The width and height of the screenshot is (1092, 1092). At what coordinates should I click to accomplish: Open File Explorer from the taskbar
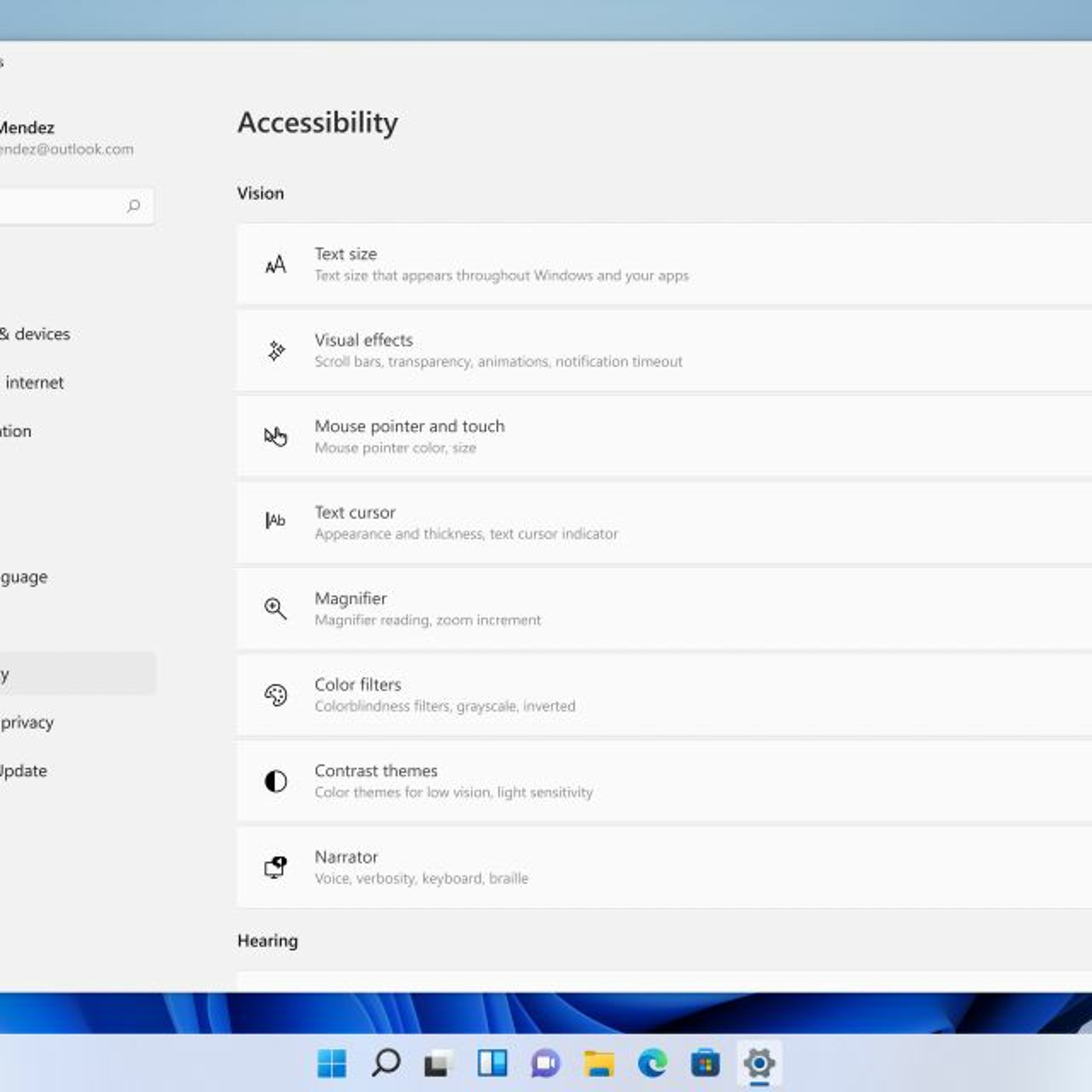click(598, 1064)
